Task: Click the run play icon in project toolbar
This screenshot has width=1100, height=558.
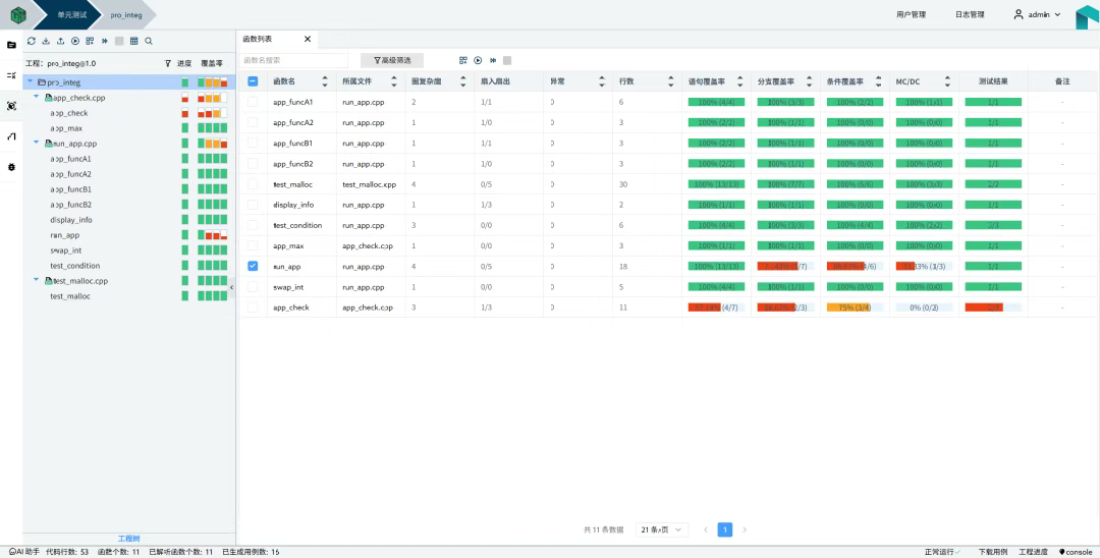Action: [x=75, y=41]
